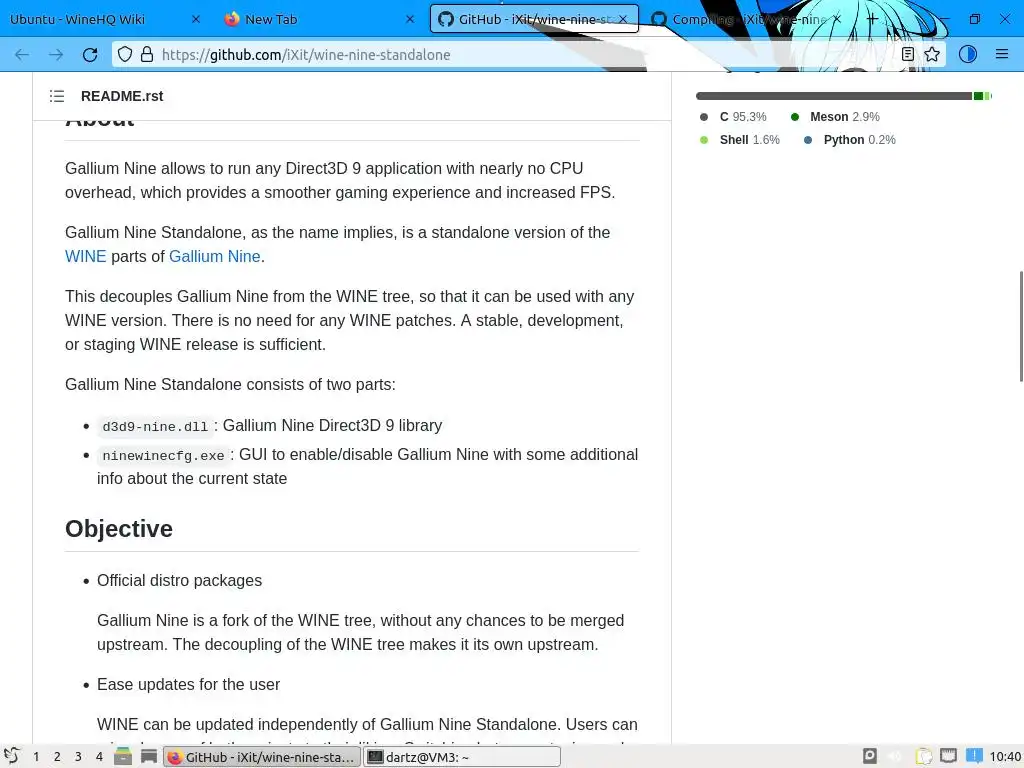Select the GitHub - iXit/wine-nine-standalone tab

point(534,19)
